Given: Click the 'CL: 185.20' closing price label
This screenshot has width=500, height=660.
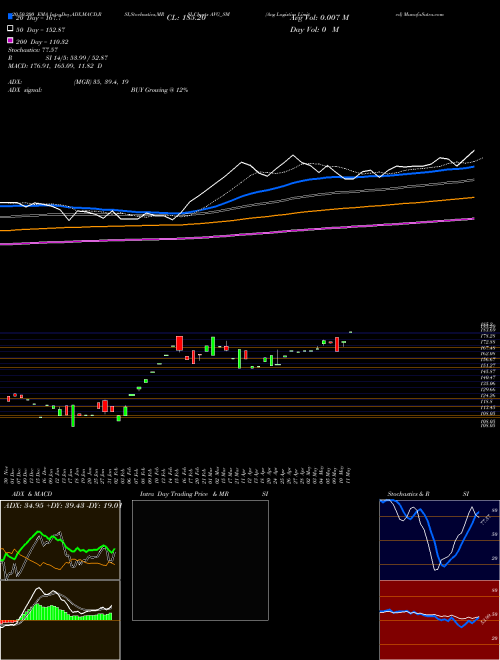Looking at the screenshot, I should pos(186,18).
